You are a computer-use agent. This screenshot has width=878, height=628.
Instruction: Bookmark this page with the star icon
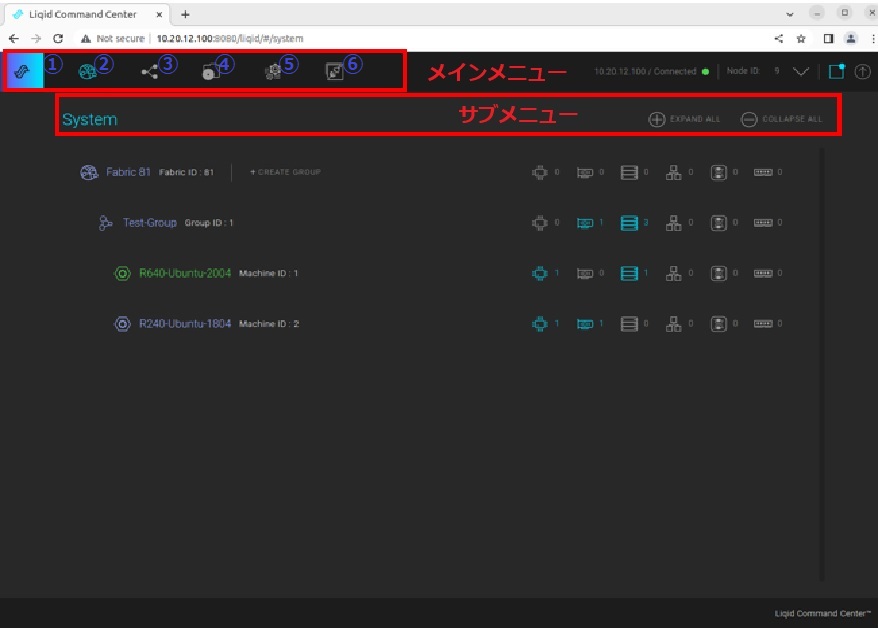pyautogui.click(x=801, y=39)
